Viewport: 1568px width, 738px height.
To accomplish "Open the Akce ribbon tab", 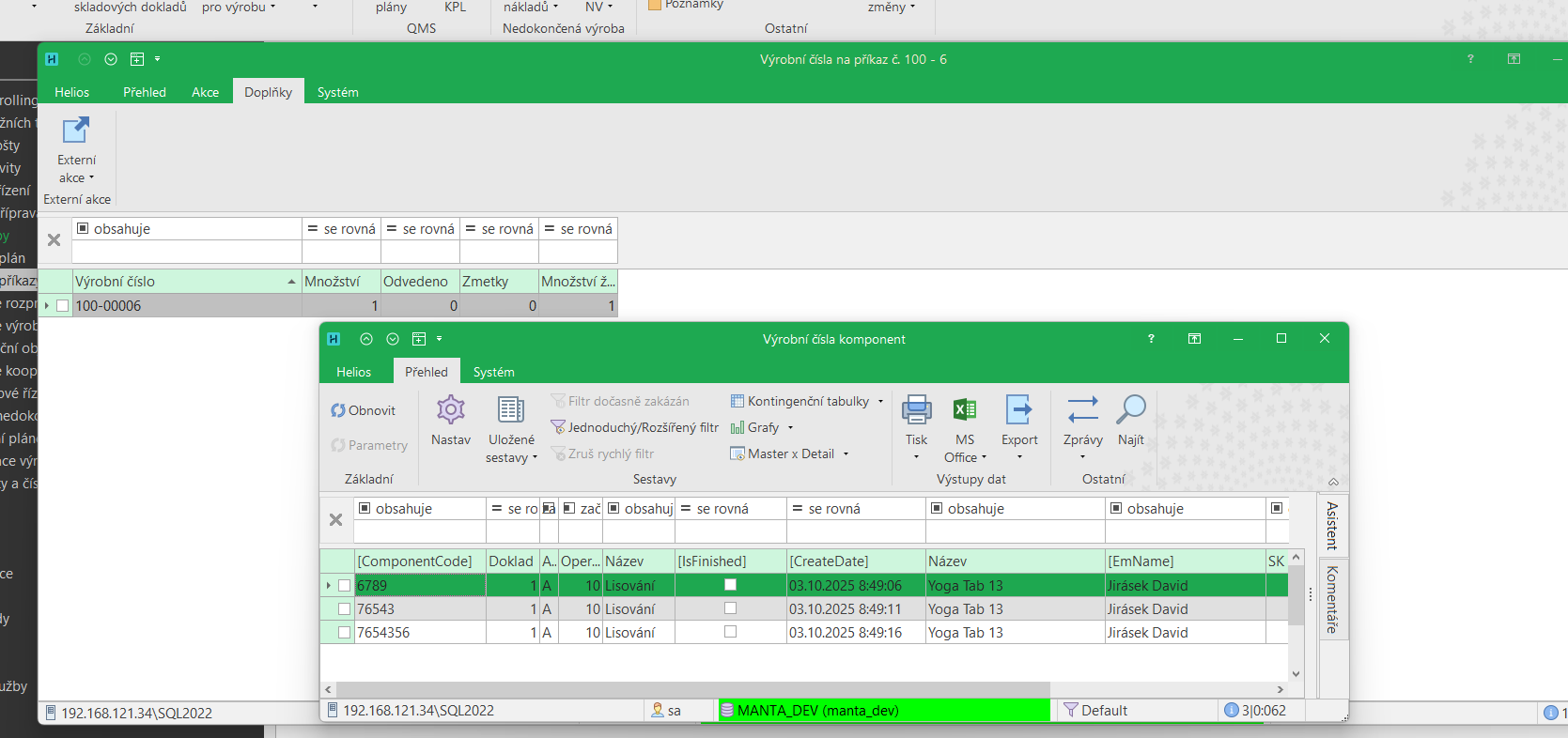I will 205,92.
